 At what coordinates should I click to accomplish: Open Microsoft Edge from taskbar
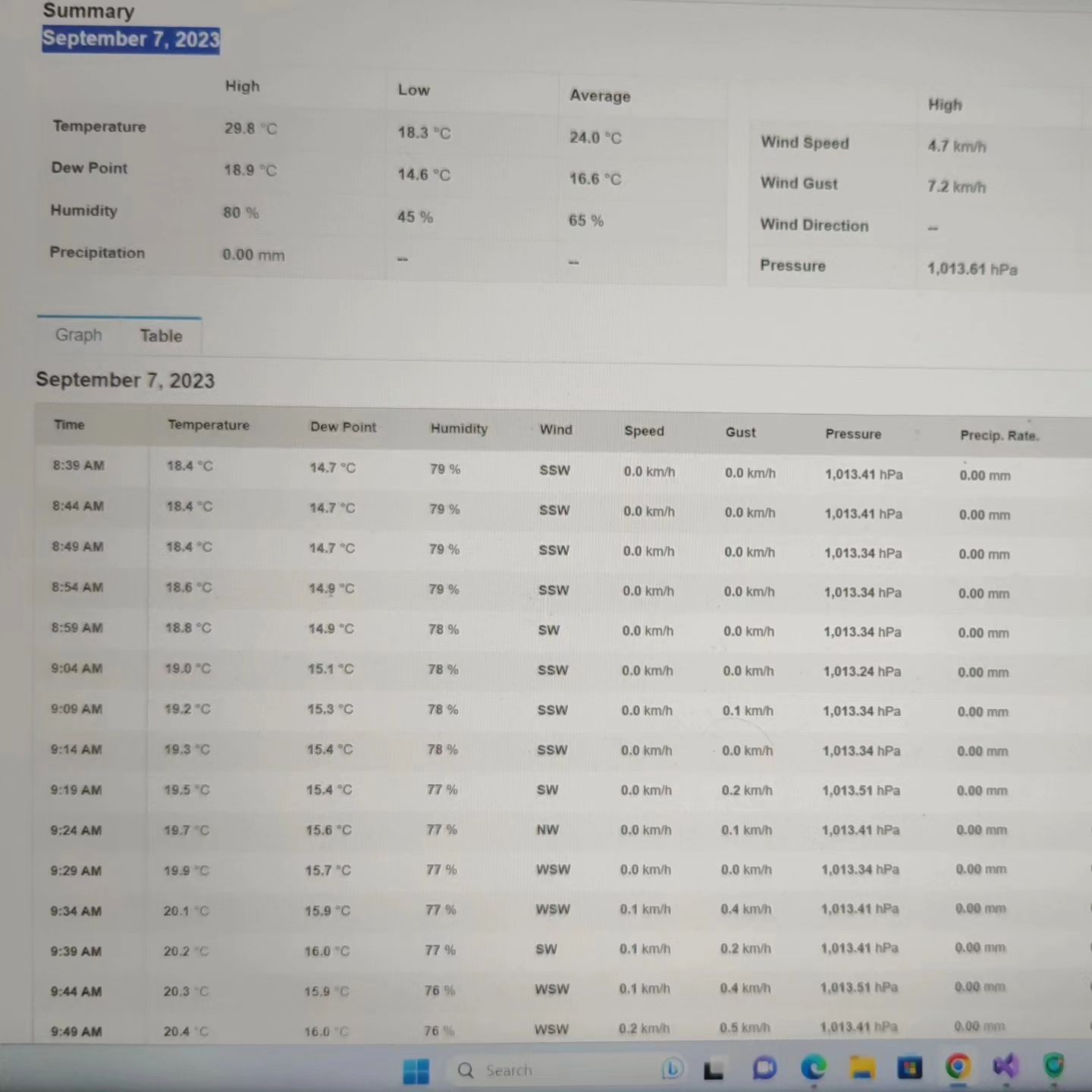[x=814, y=1068]
